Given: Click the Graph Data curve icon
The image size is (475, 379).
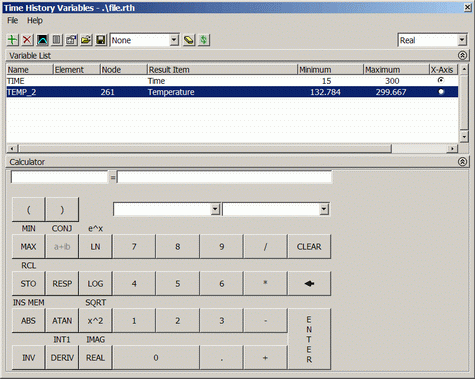Looking at the screenshot, I should (42, 40).
